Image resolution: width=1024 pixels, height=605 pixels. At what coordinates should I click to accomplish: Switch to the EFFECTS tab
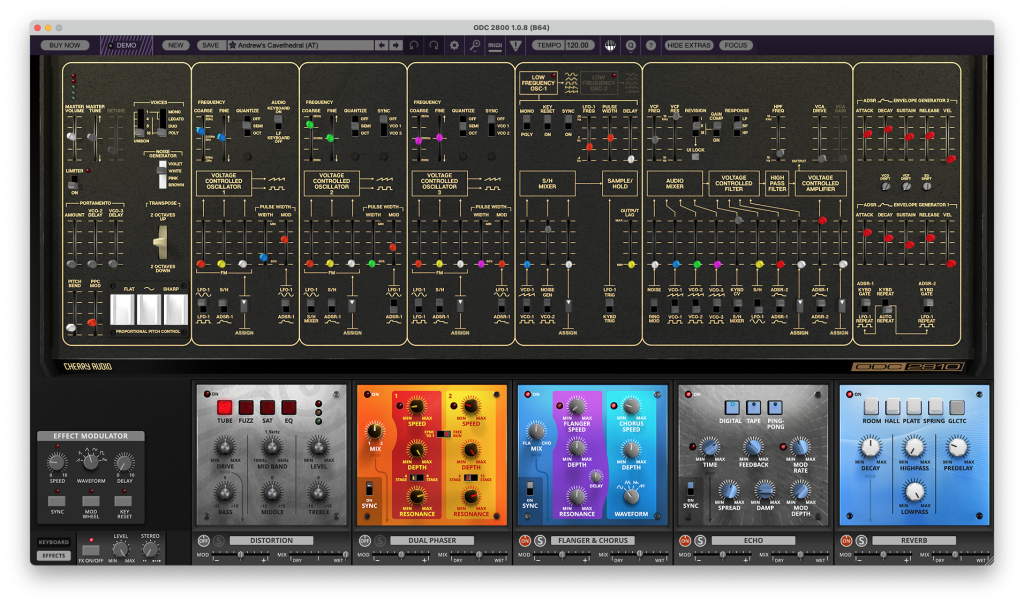(x=54, y=555)
